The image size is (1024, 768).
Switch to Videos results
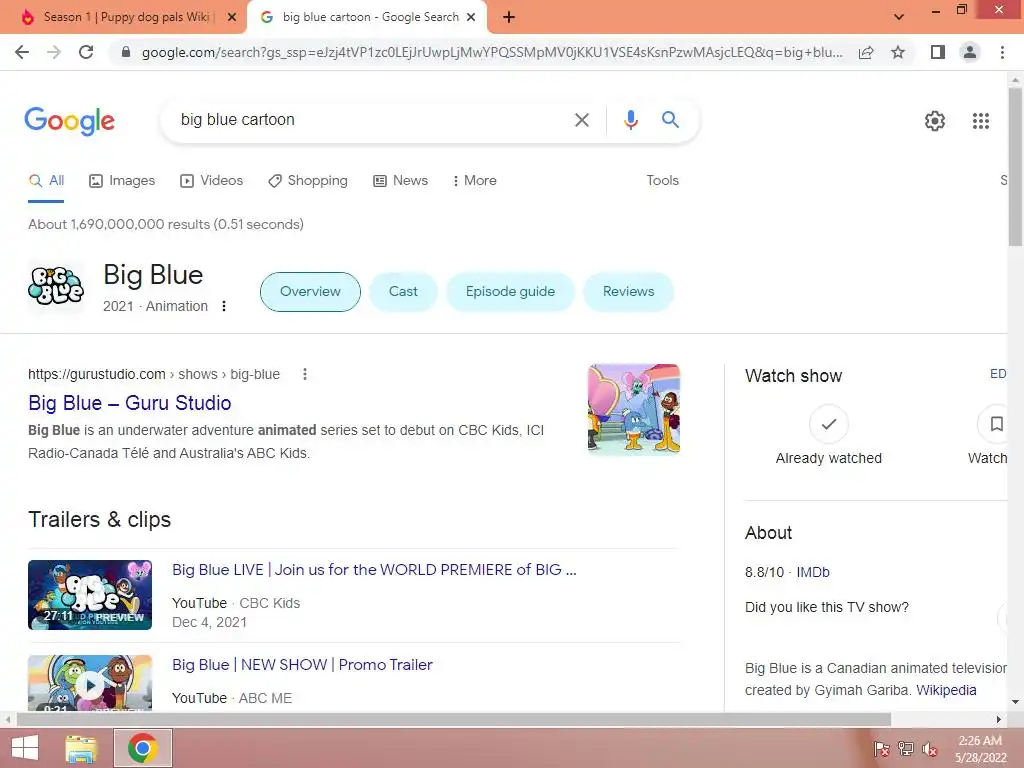(212, 180)
